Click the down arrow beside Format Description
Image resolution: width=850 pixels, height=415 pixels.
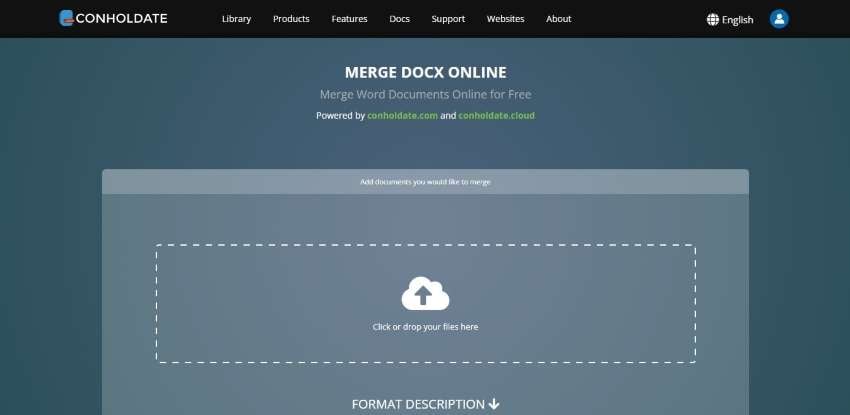click(493, 404)
